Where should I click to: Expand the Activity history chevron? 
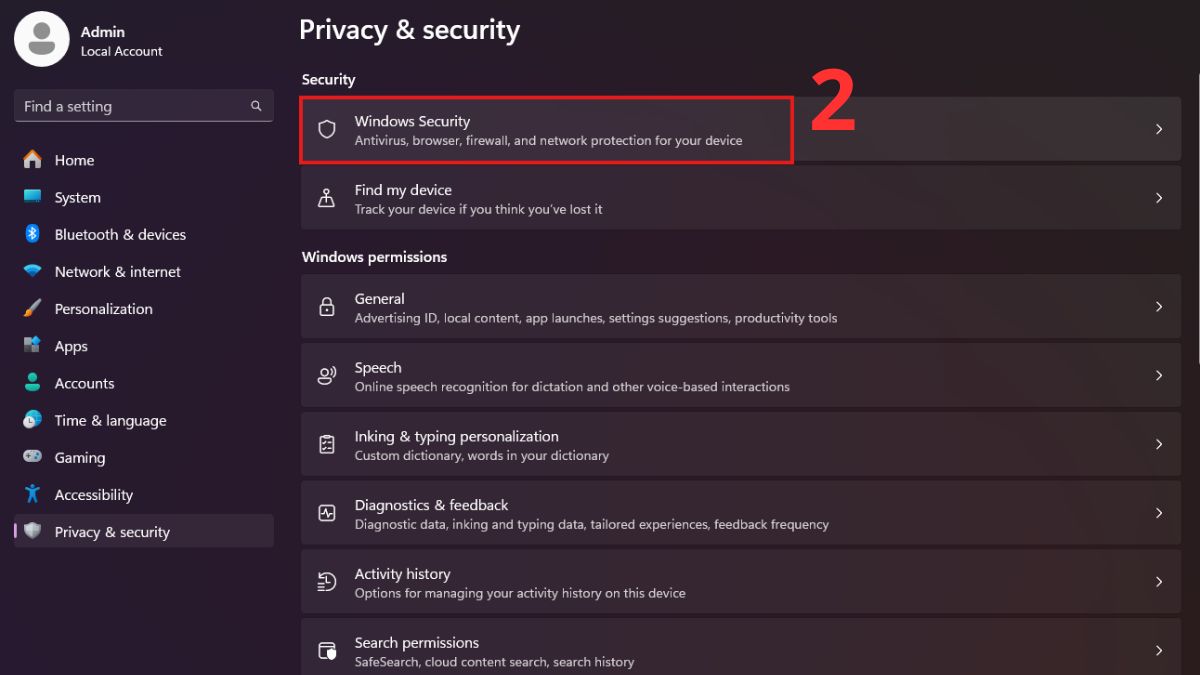point(1158,581)
